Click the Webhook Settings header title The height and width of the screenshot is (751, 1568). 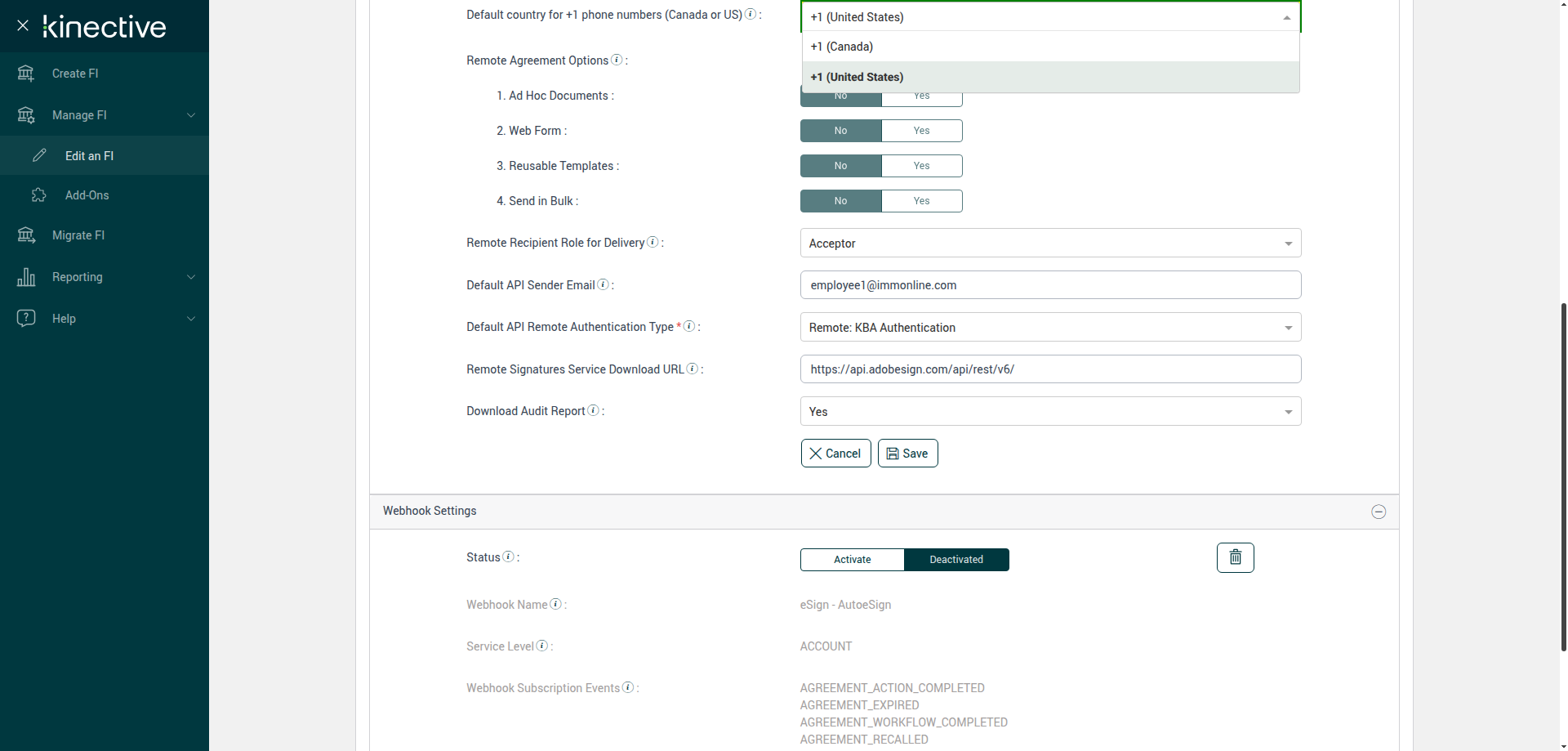coord(430,511)
